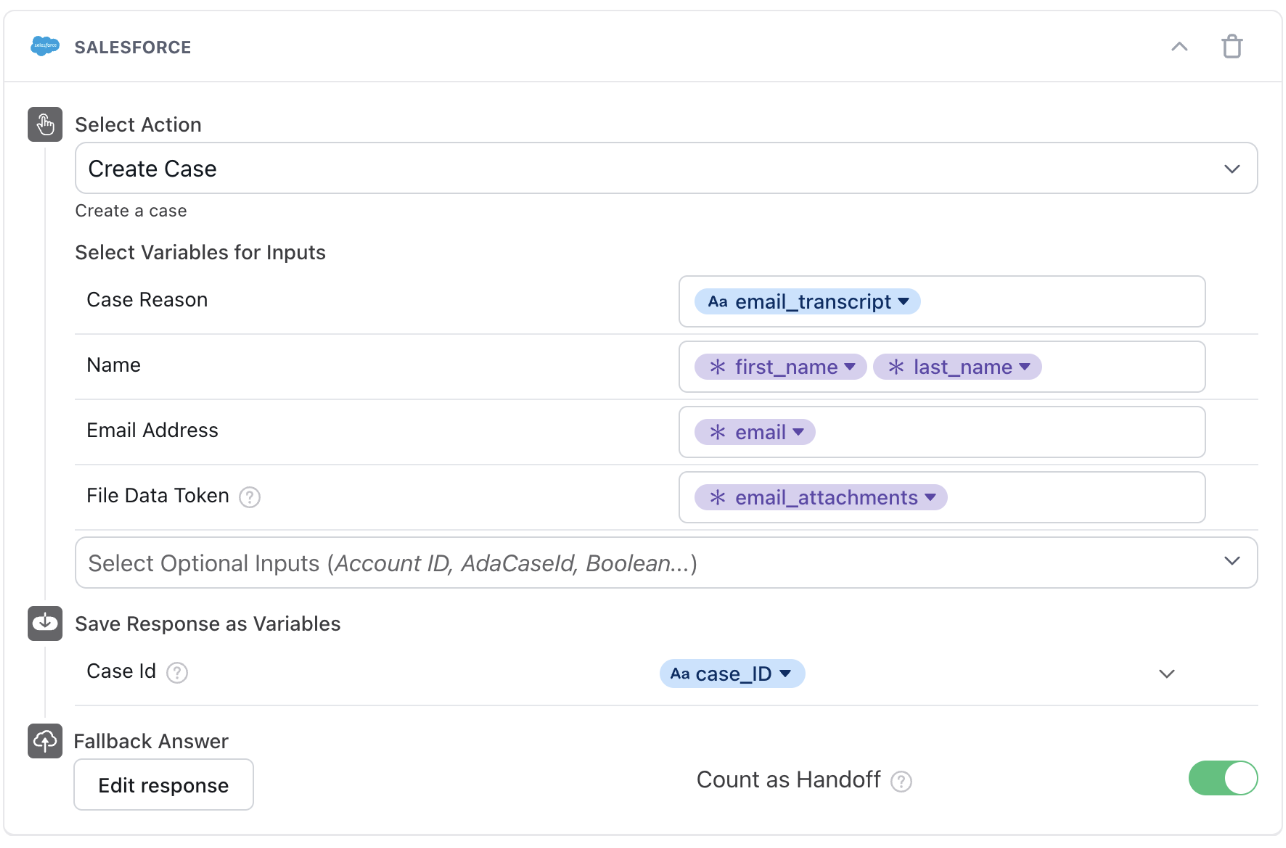Click the Edit response button
The image size is (1286, 848).
tap(164, 785)
